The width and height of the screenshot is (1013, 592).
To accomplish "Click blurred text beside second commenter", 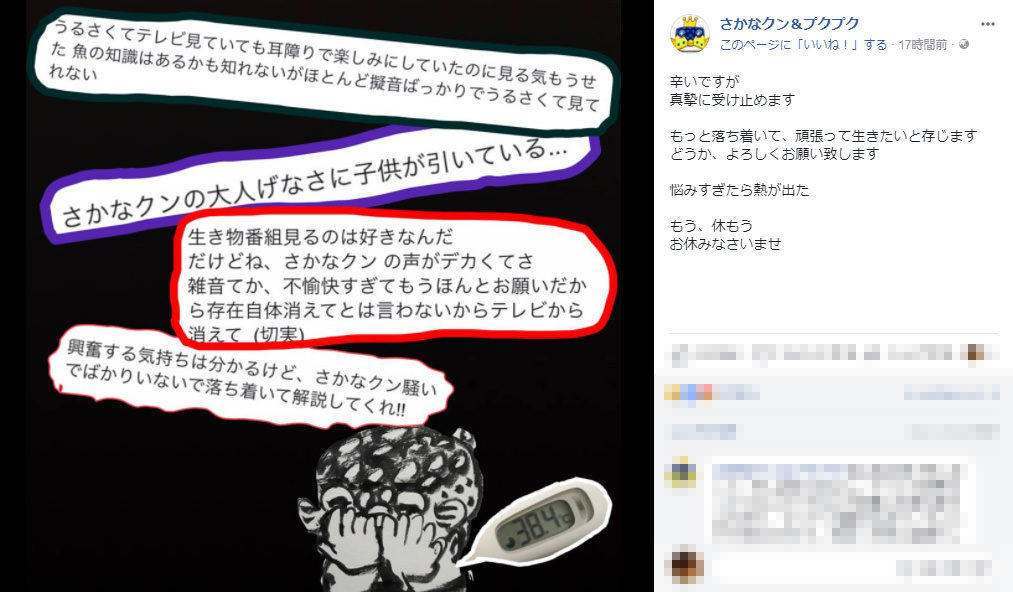I will tap(945, 567).
